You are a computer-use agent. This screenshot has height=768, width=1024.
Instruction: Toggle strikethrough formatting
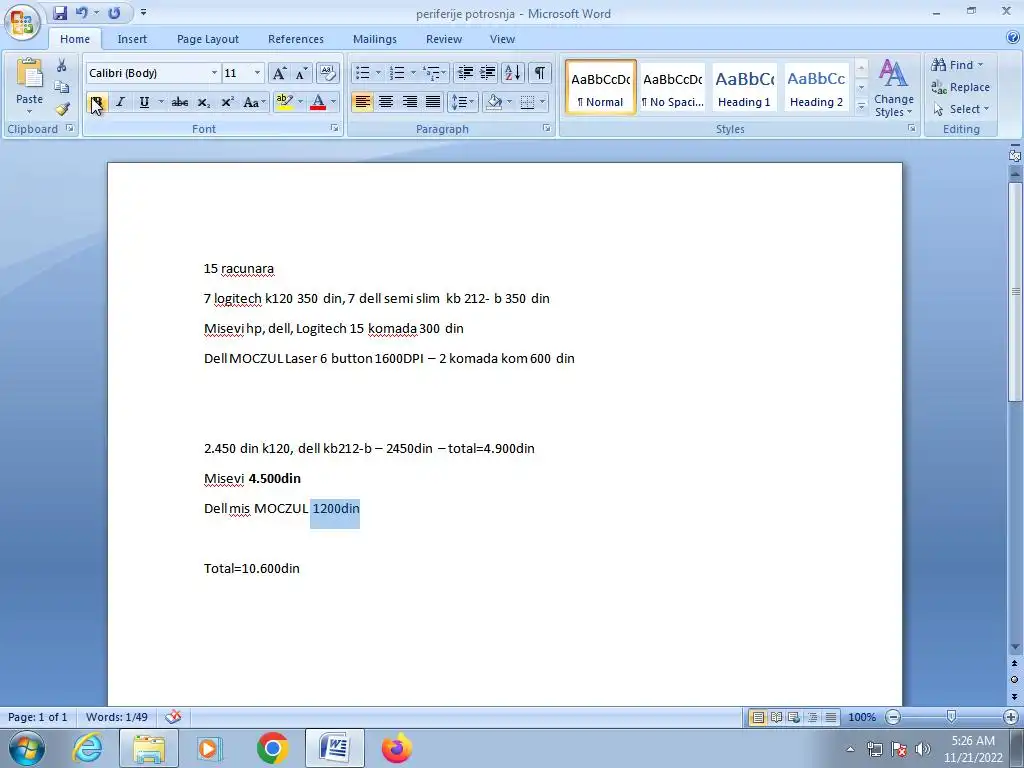(180, 102)
